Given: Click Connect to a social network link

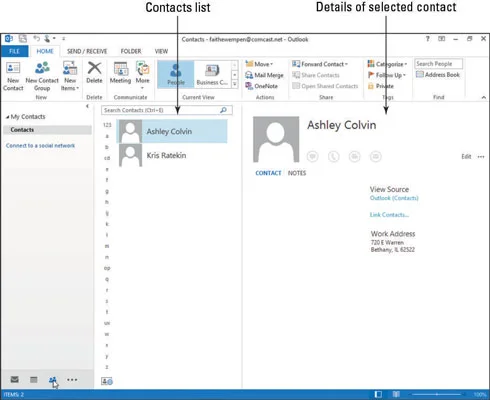Looking at the screenshot, I should (40, 146).
